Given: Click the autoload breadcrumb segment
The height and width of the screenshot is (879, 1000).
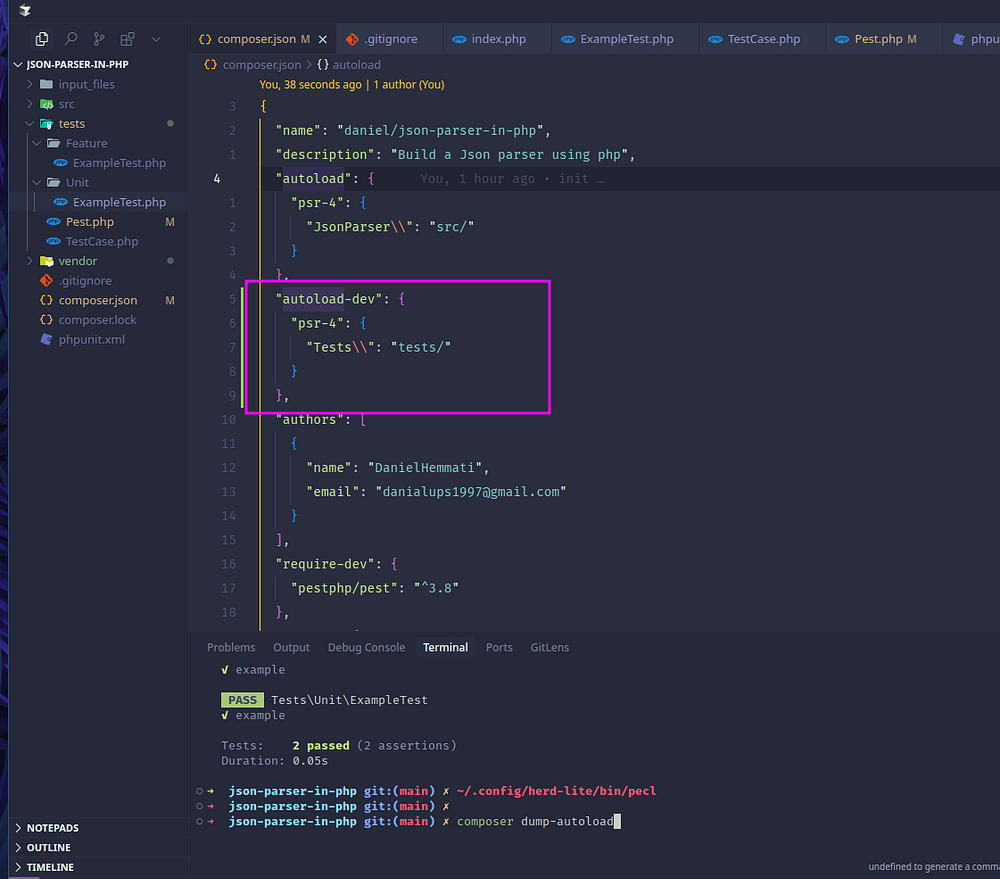Looking at the screenshot, I should point(356,64).
